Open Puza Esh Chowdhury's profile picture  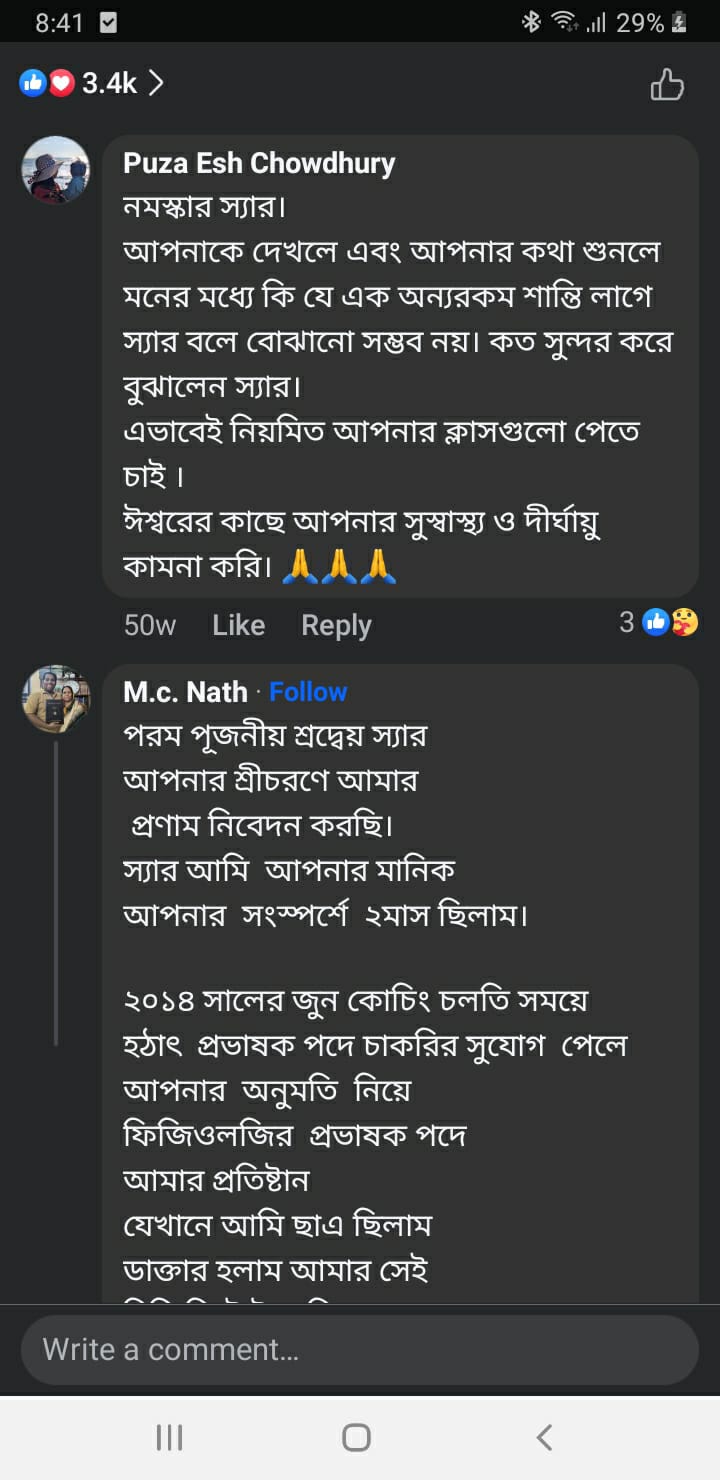56,170
